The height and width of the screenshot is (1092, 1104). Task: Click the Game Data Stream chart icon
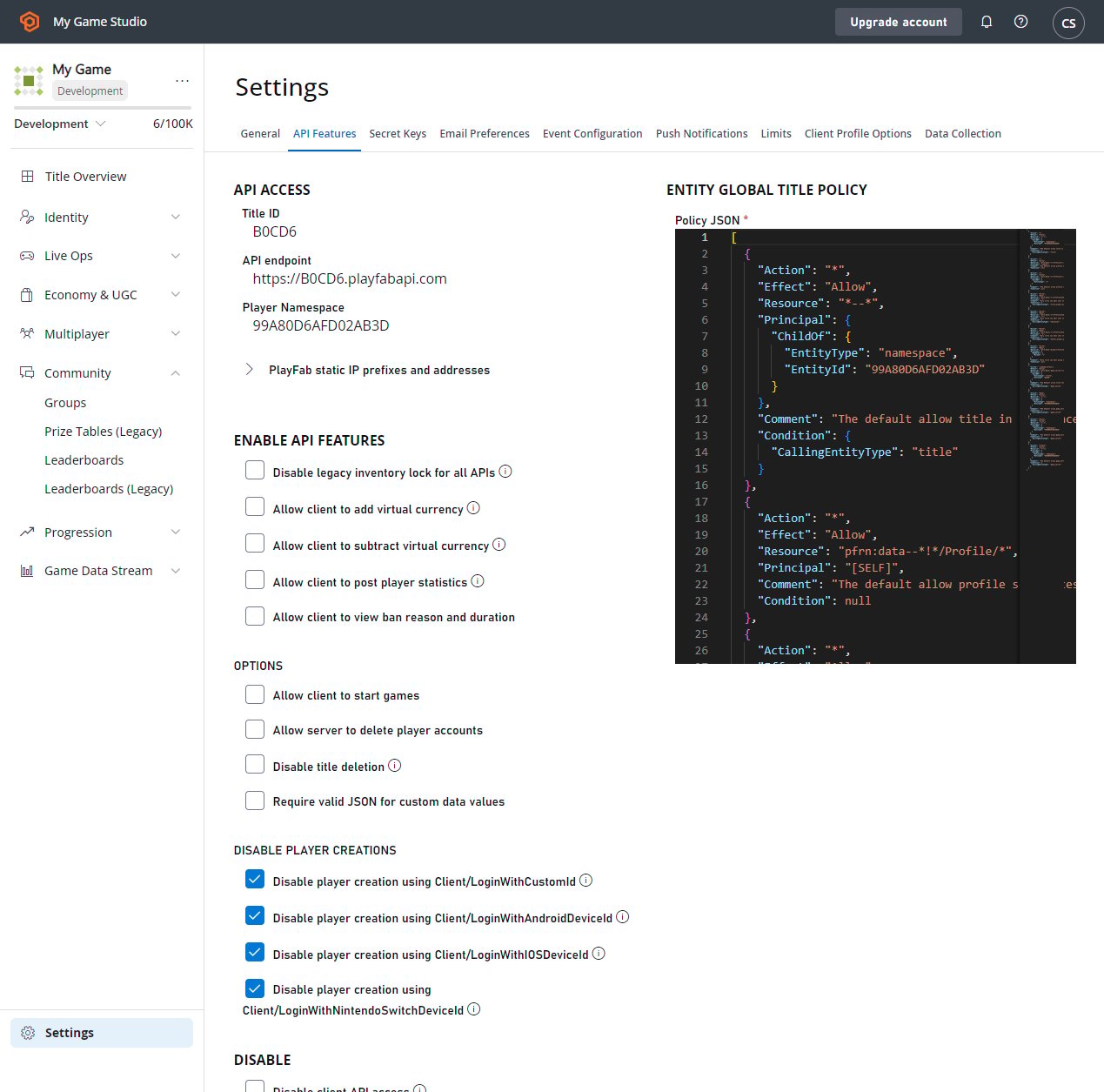[x=27, y=571]
